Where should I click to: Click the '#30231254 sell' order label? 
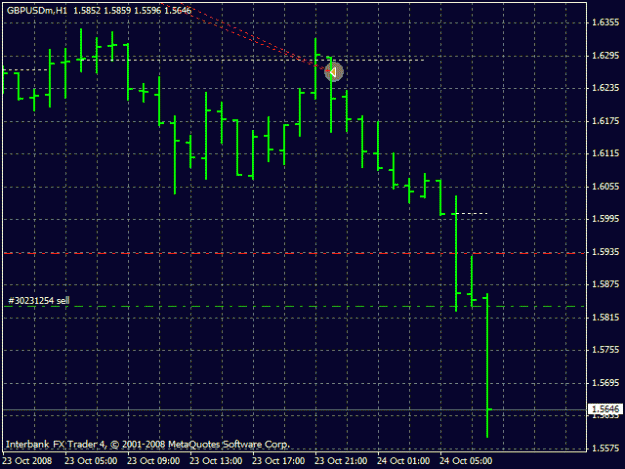click(x=39, y=300)
